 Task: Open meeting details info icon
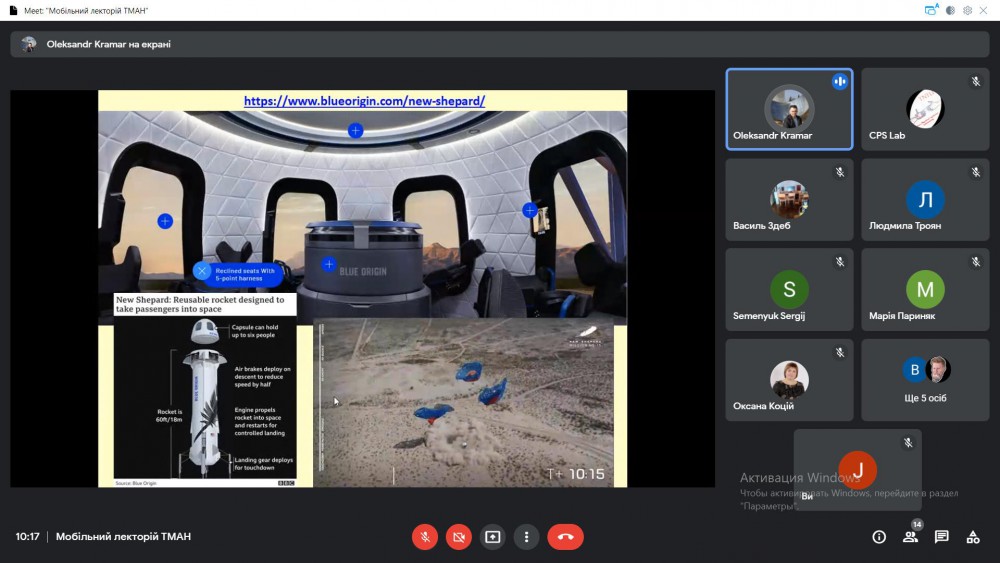879,537
